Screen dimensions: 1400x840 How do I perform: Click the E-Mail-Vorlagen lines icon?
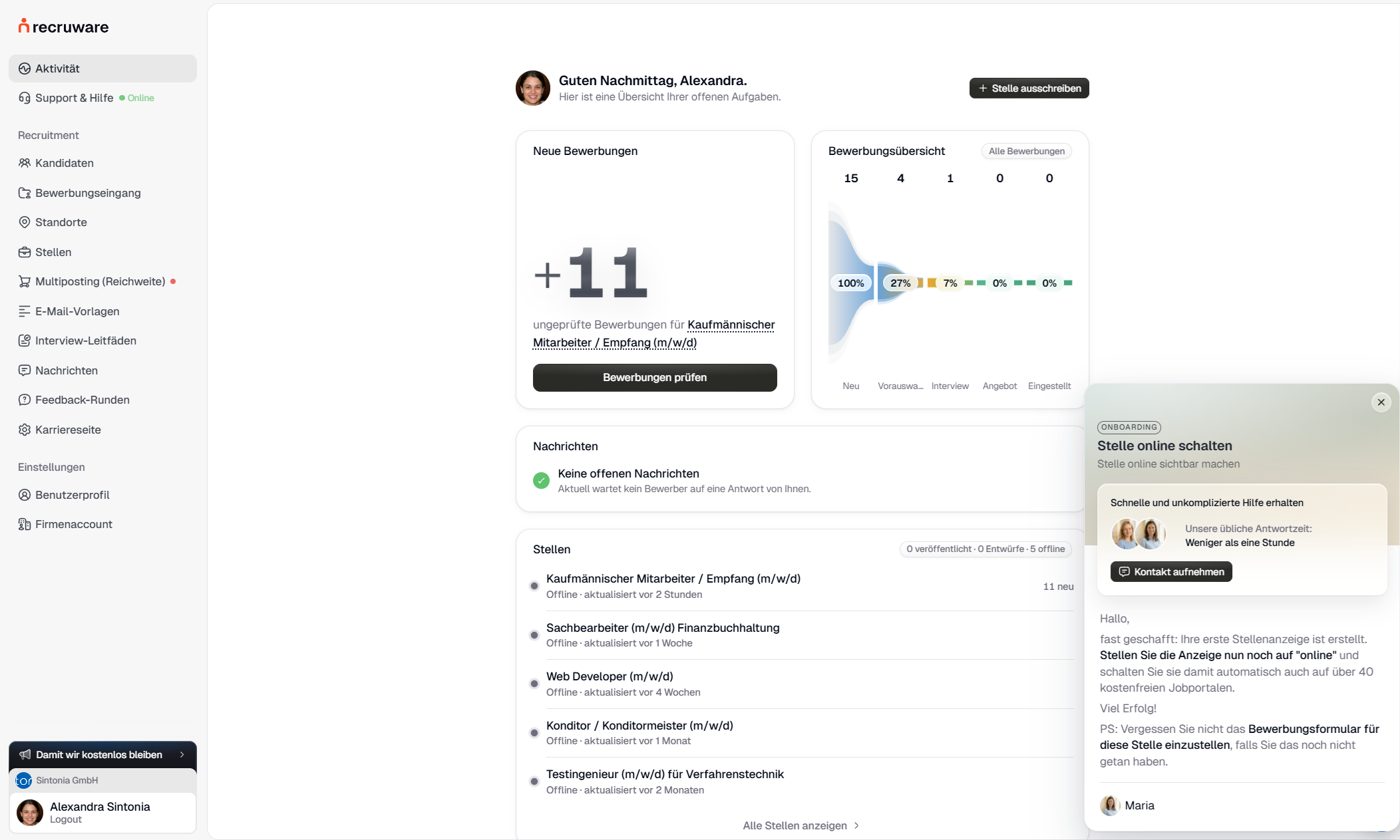point(25,311)
